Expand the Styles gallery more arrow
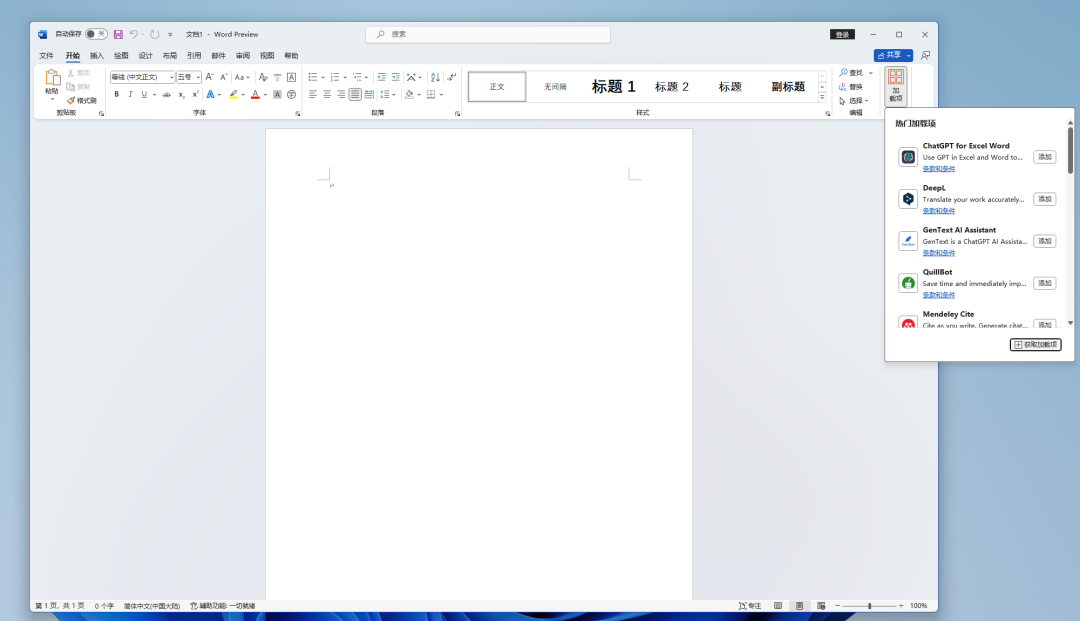The image size is (1080, 621). point(822,99)
